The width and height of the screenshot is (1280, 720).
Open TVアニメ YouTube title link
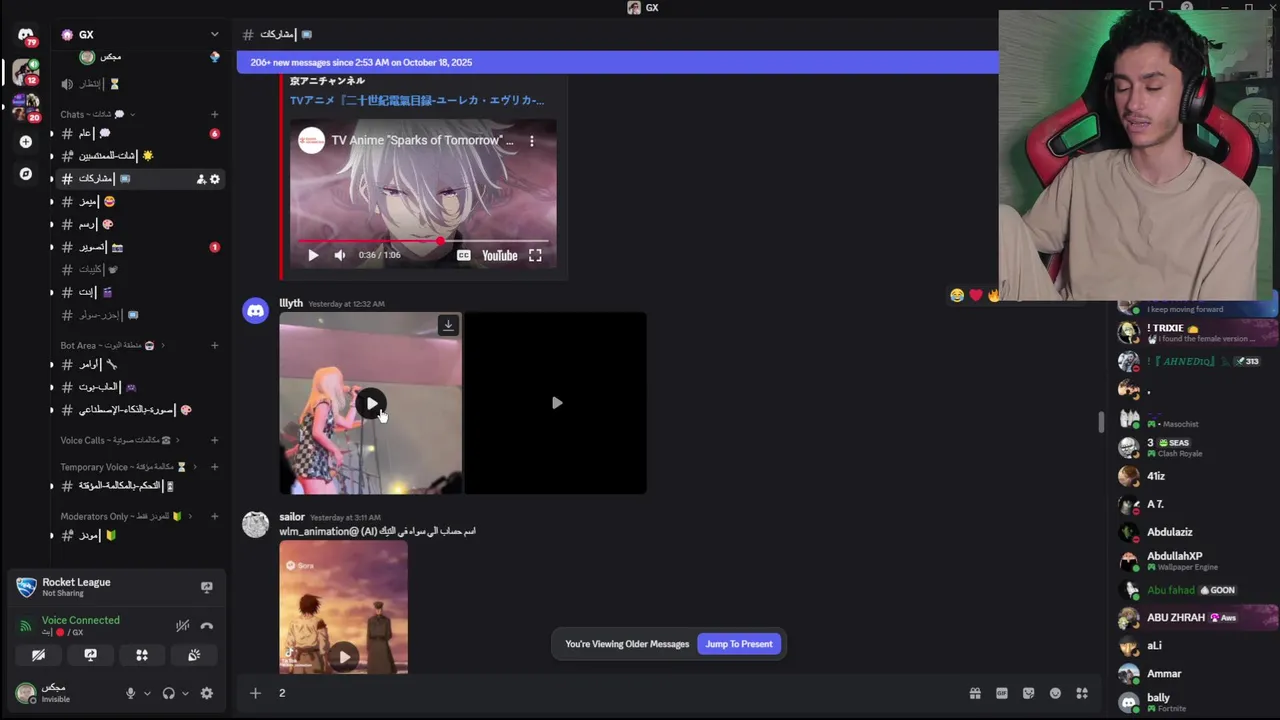pyautogui.click(x=417, y=100)
